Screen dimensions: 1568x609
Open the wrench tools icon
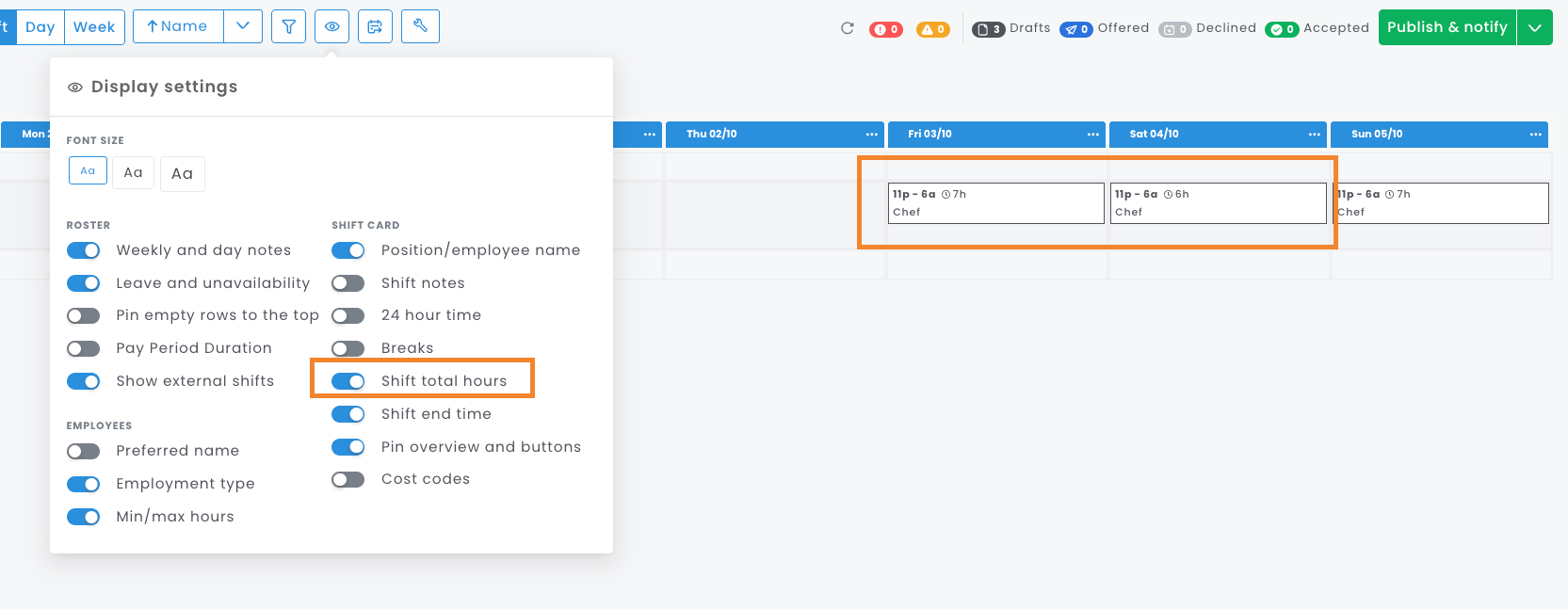[x=420, y=26]
